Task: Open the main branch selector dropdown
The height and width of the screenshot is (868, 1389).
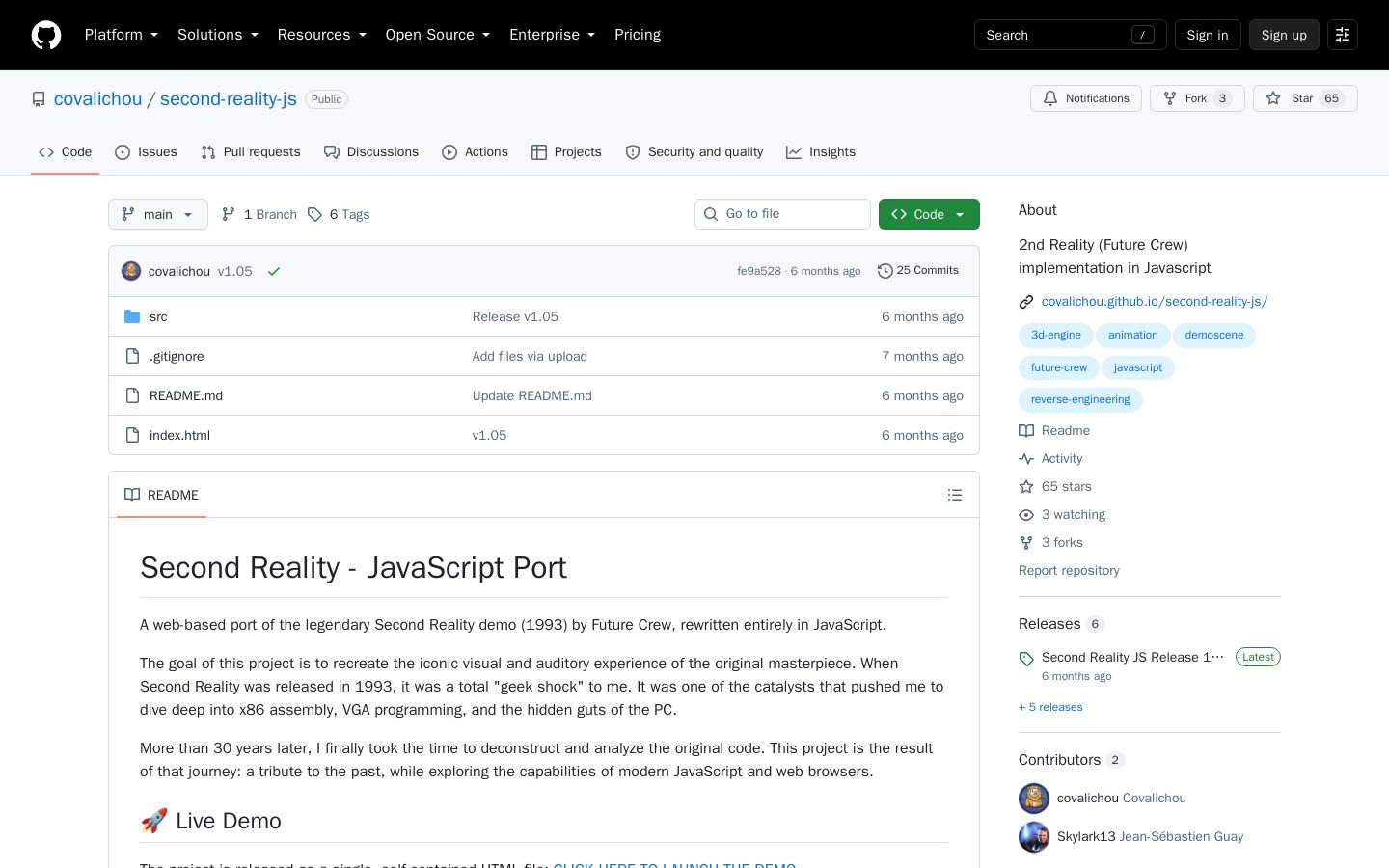Action: [x=158, y=214]
